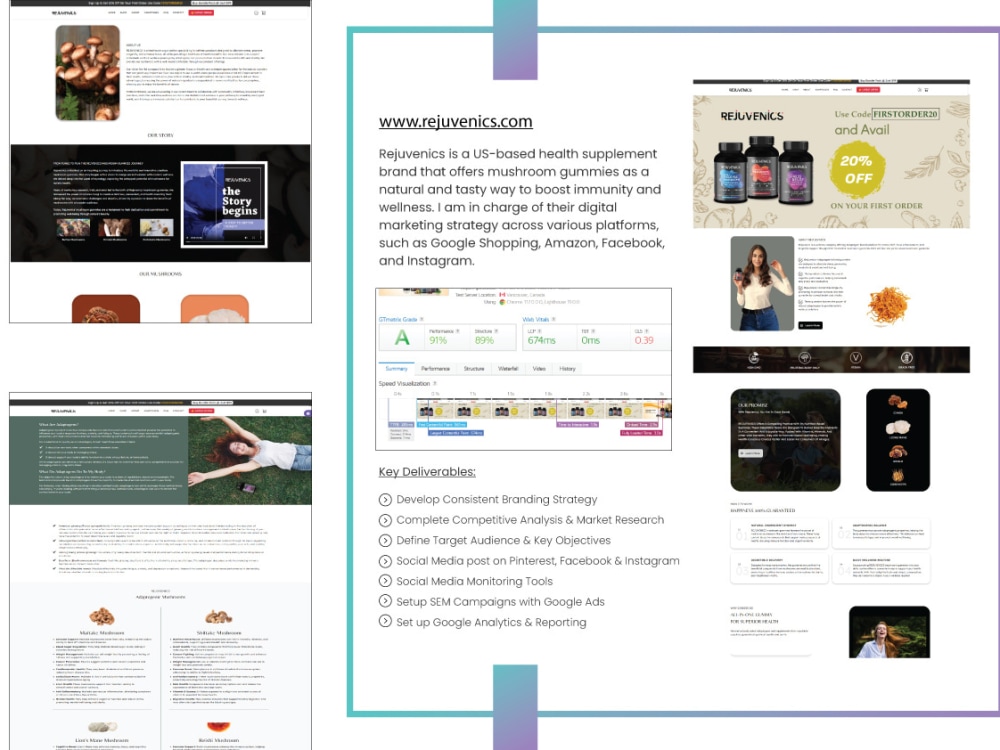Click the last circular icon in dark strip

[x=906, y=358]
